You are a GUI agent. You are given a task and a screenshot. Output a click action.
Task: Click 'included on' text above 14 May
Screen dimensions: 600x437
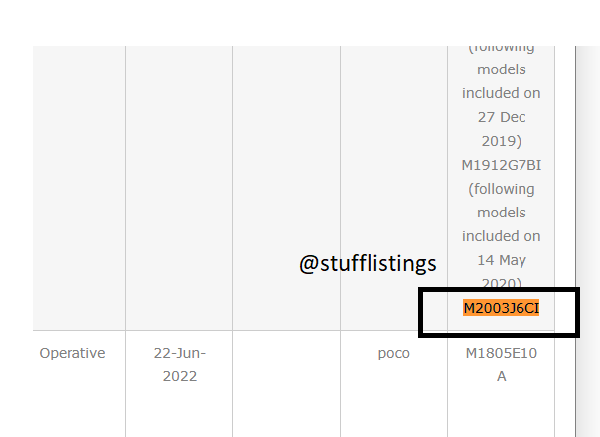click(501, 236)
